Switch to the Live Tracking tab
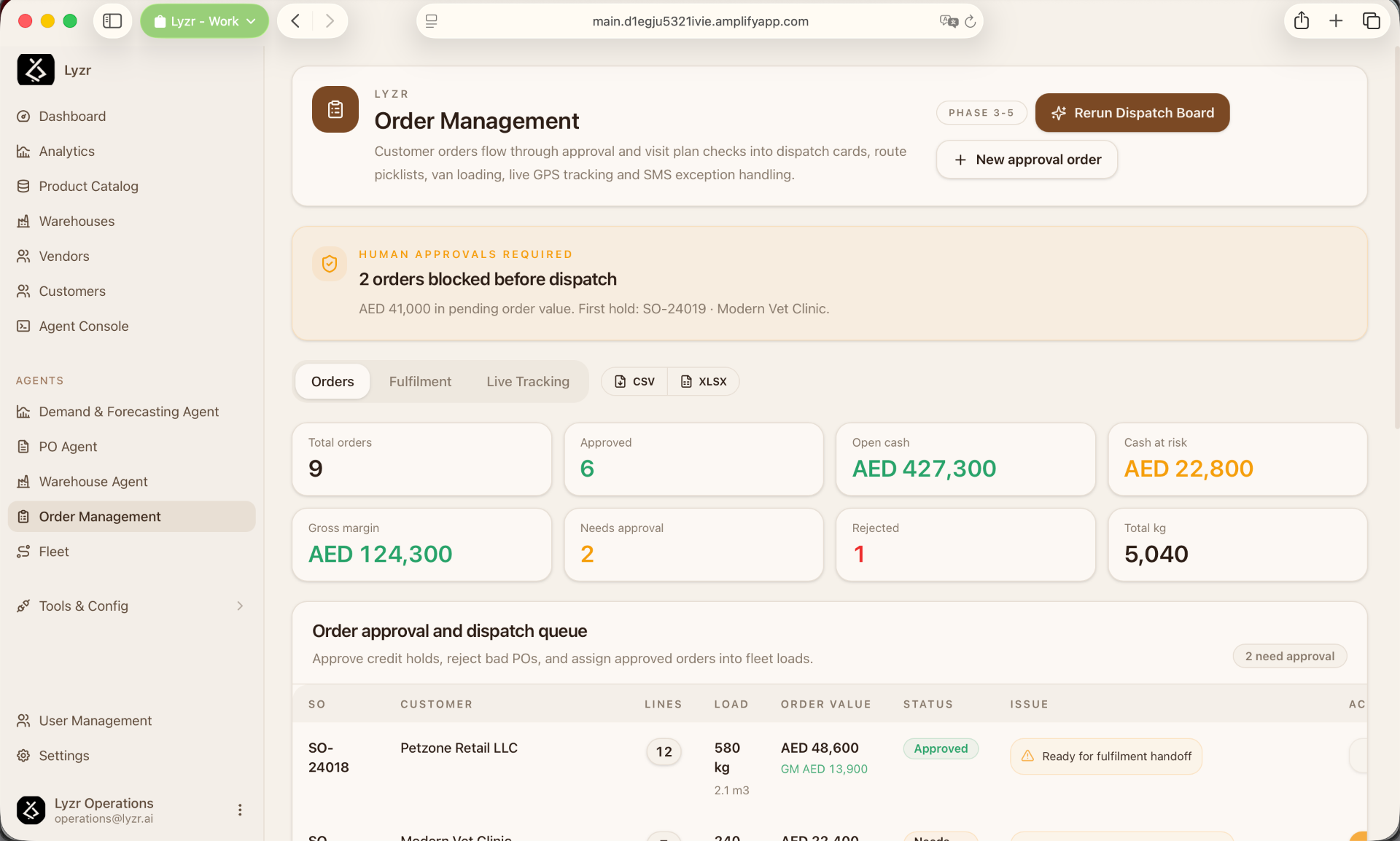Image resolution: width=1400 pixels, height=841 pixels. pyautogui.click(x=528, y=381)
